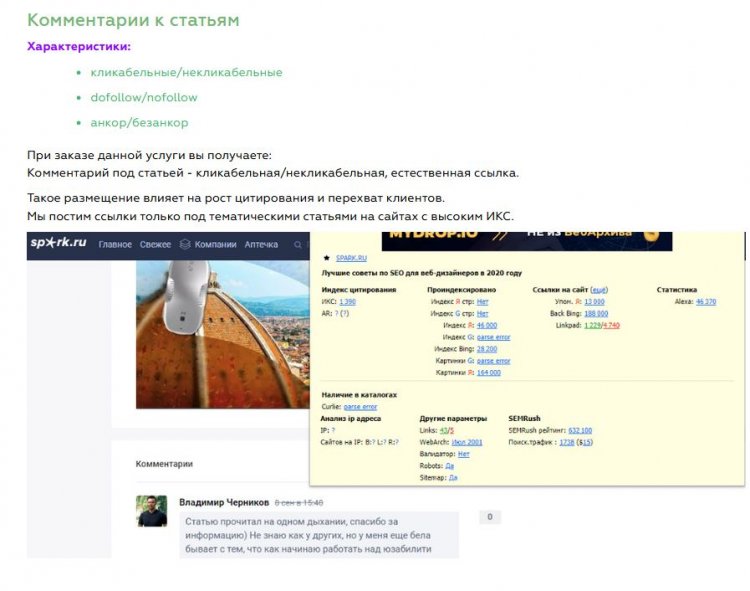Open Владимир Черников's avatar photo
750x591 pixels.
coord(152,511)
